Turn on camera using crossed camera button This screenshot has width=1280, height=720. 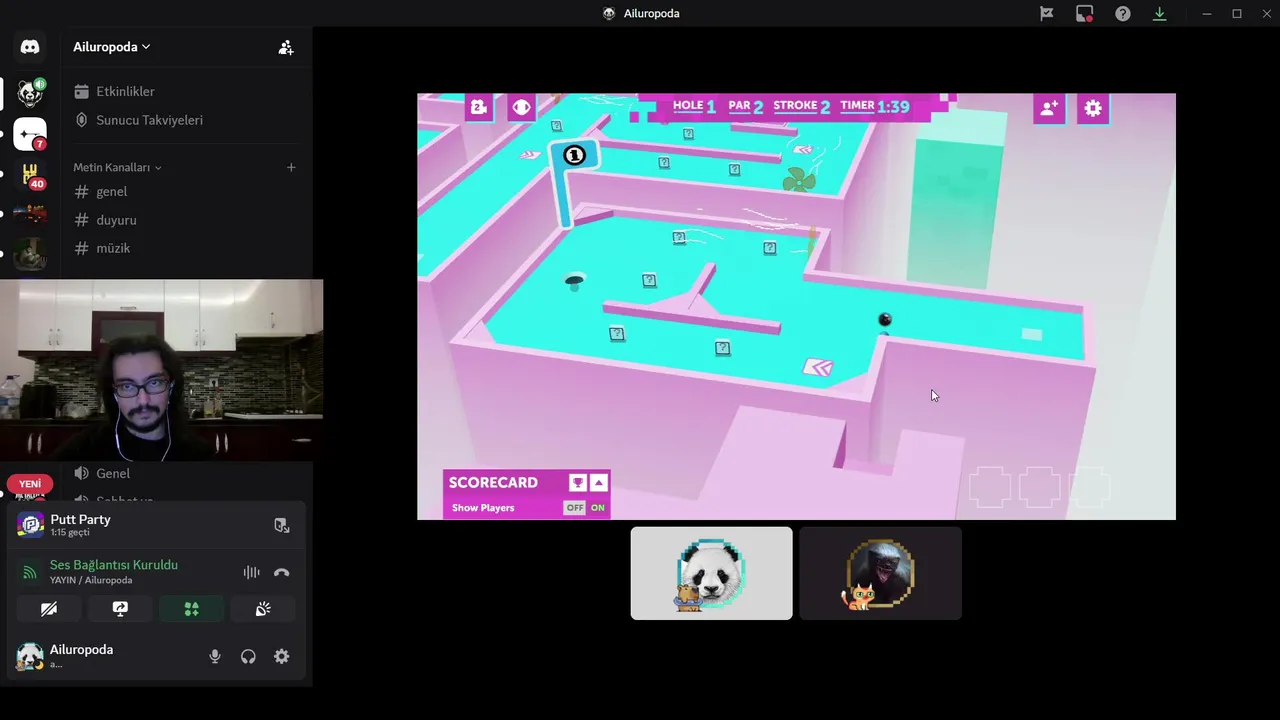[x=49, y=608]
